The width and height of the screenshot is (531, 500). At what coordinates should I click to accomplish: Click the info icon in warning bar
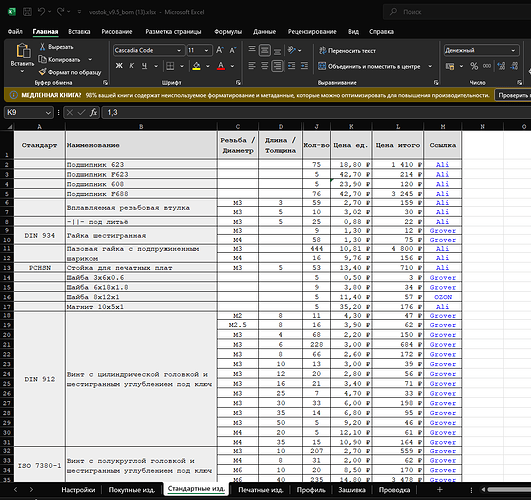(14, 95)
